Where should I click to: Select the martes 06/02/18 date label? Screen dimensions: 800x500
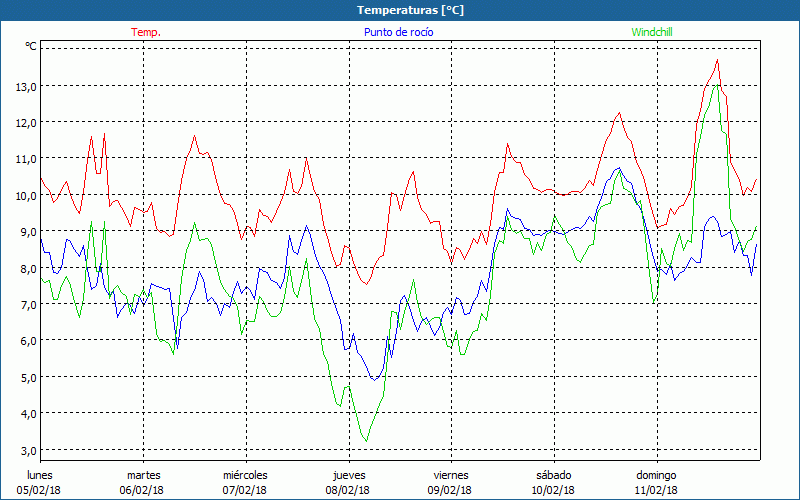[142, 482]
